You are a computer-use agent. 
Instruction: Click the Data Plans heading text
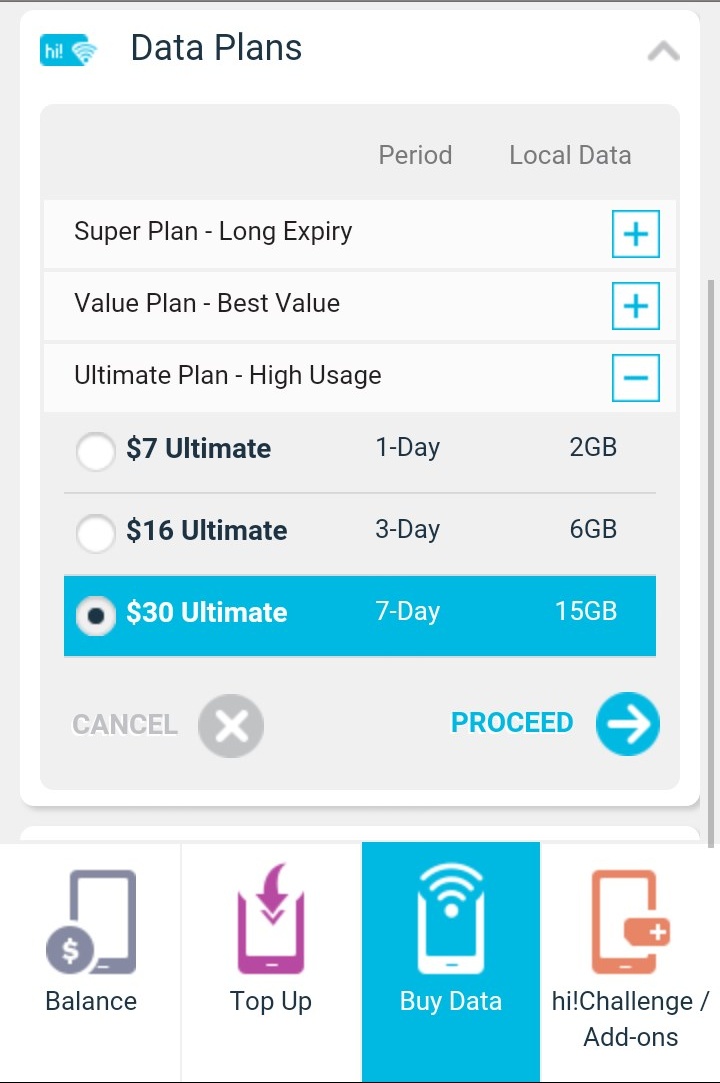[216, 48]
